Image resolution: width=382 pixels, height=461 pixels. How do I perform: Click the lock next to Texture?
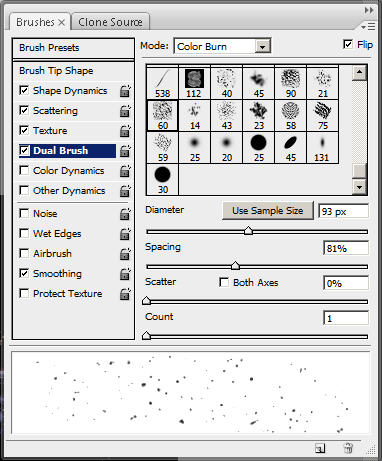click(x=125, y=131)
